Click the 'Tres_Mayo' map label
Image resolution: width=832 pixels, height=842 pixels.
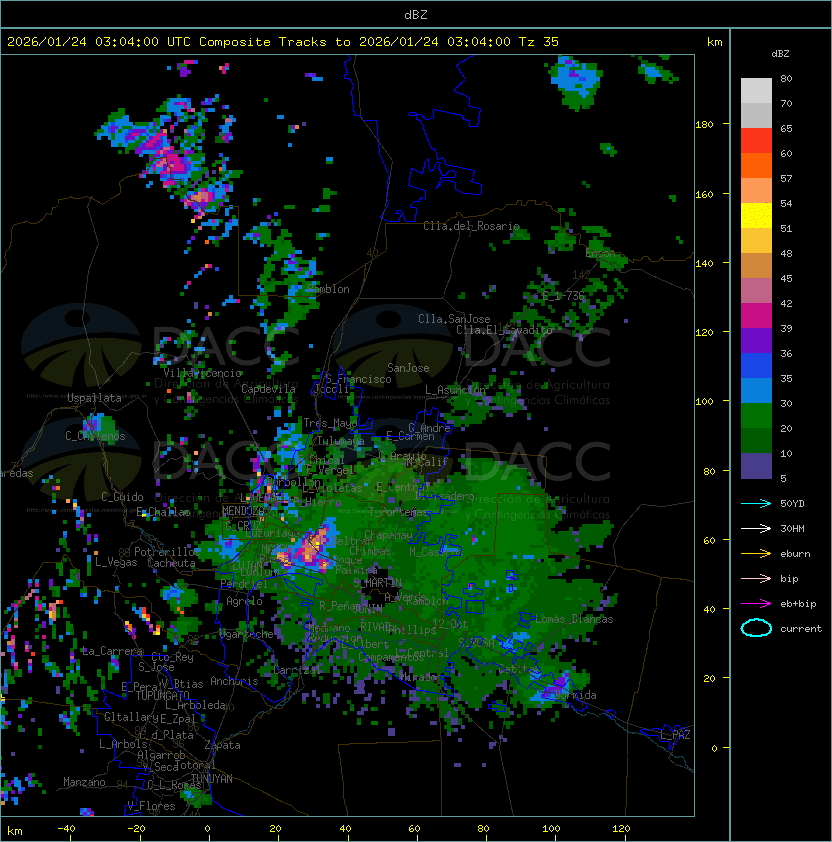click(330, 423)
